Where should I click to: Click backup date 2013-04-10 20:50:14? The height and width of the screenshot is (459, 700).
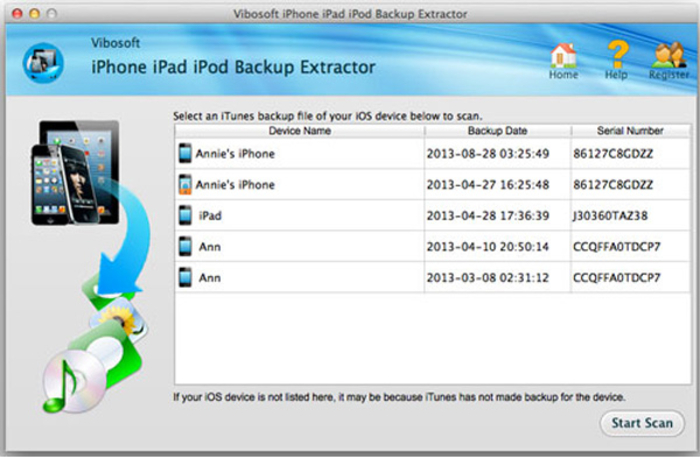(x=488, y=246)
